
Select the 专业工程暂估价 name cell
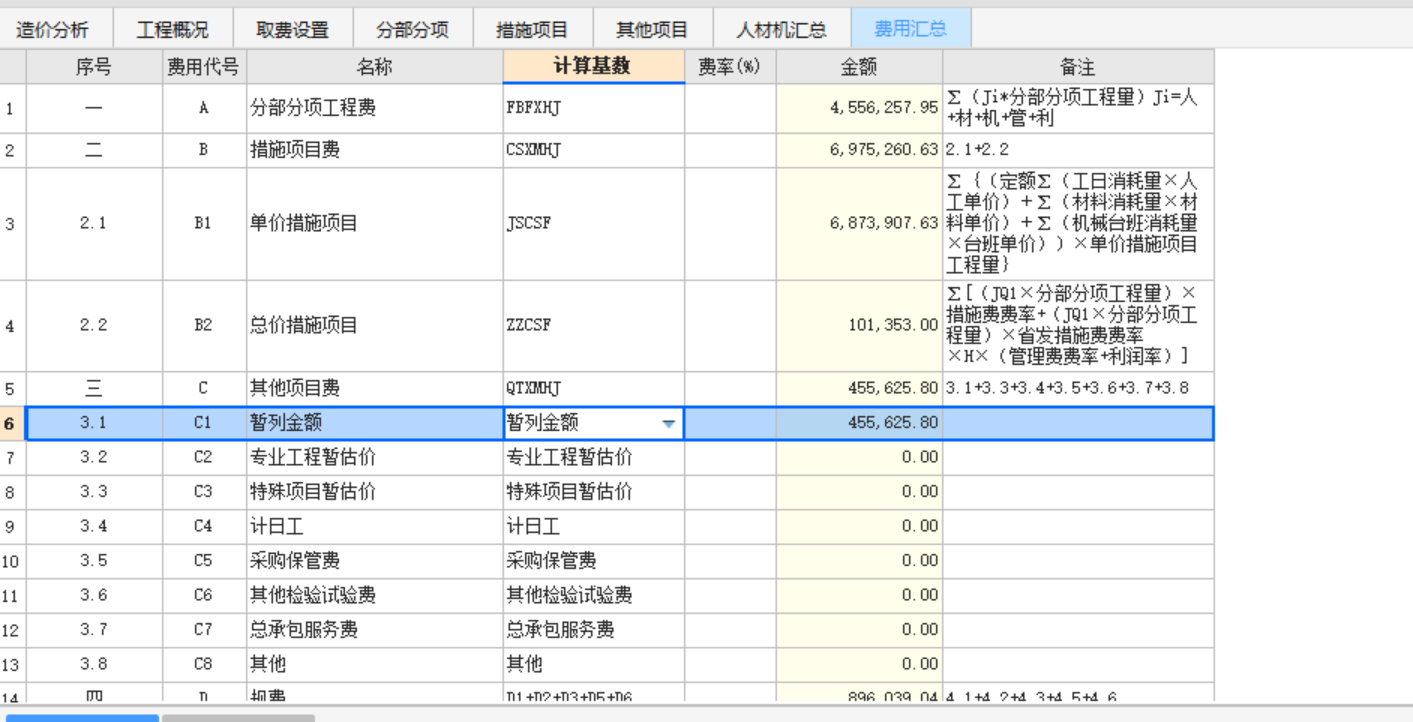375,458
